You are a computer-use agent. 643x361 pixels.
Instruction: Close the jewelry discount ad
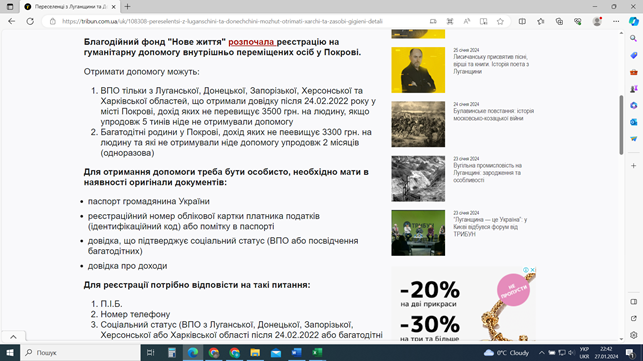pos(533,270)
